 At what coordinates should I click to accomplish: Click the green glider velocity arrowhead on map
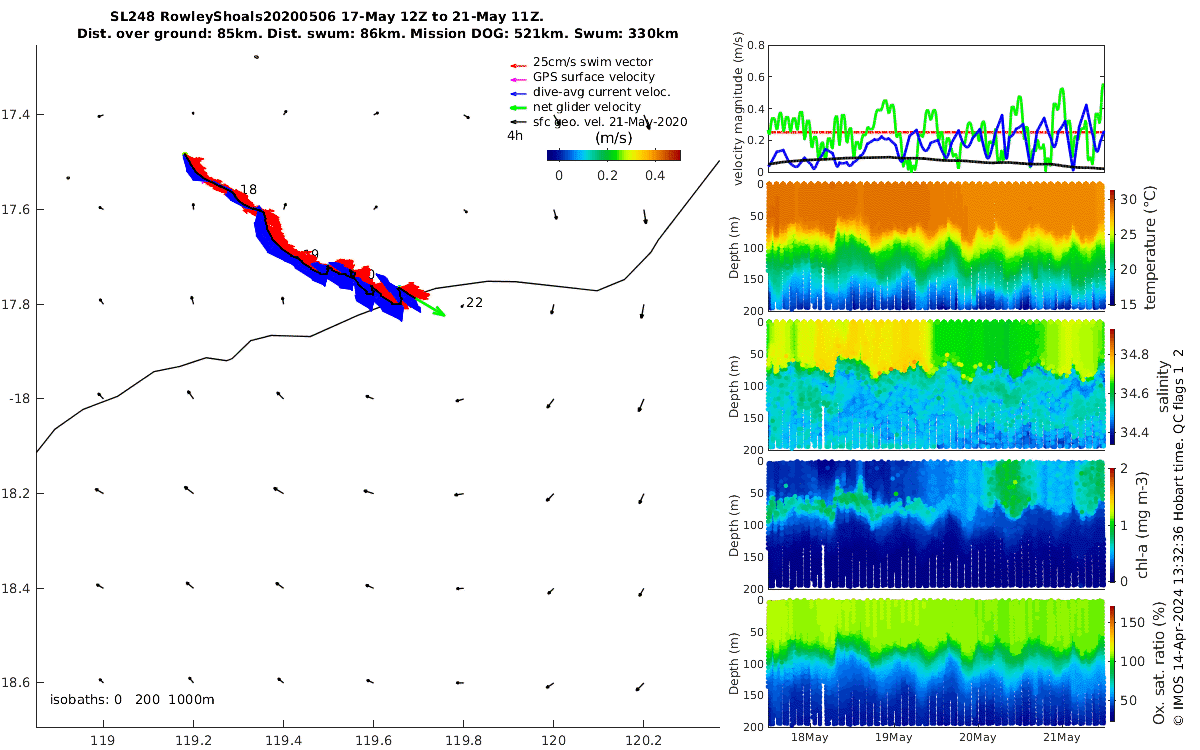[x=439, y=311]
